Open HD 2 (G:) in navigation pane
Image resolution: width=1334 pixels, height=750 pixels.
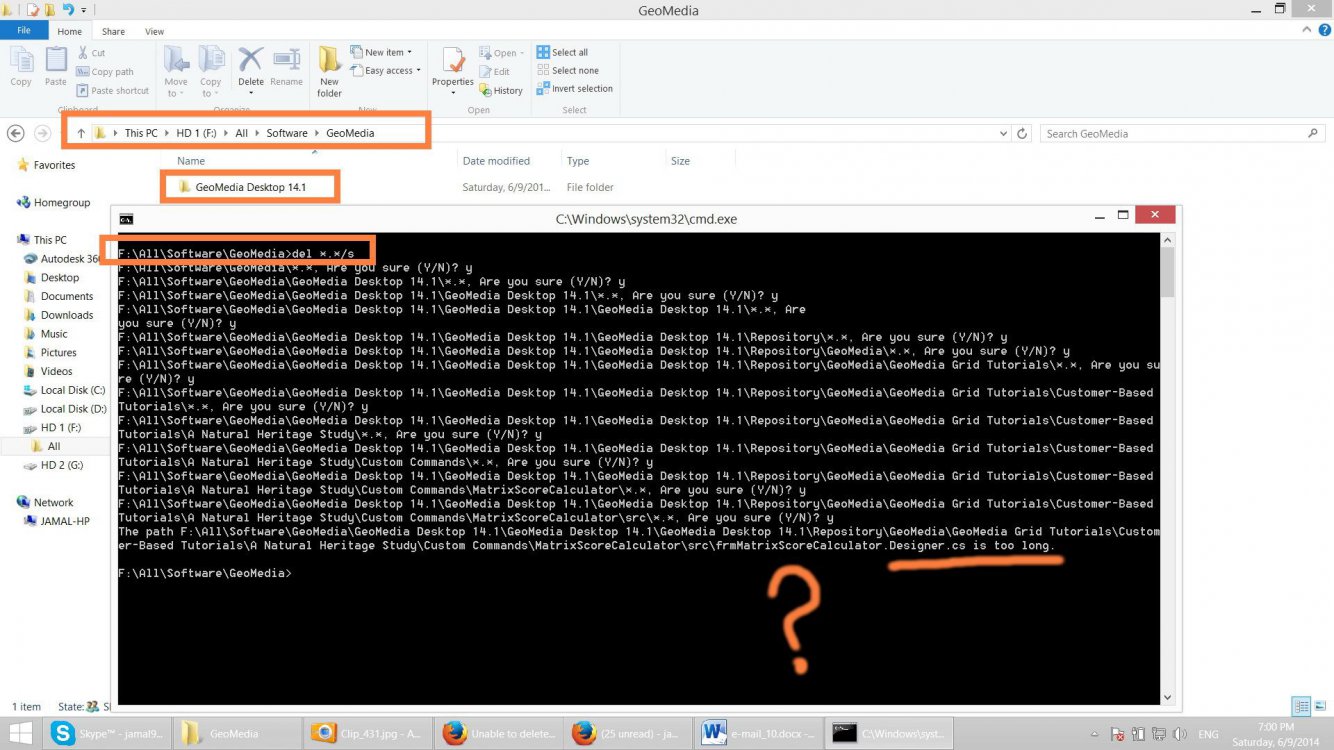point(64,465)
